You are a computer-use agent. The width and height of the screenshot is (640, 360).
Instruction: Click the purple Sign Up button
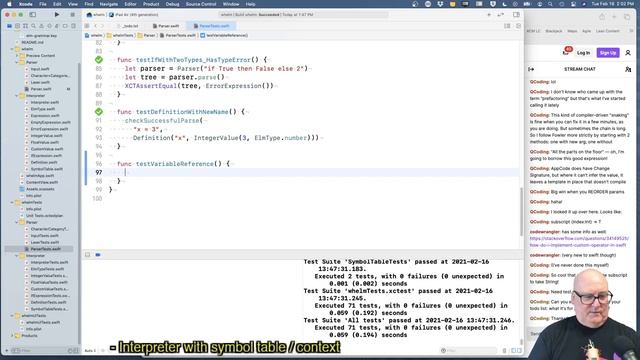click(x=608, y=53)
